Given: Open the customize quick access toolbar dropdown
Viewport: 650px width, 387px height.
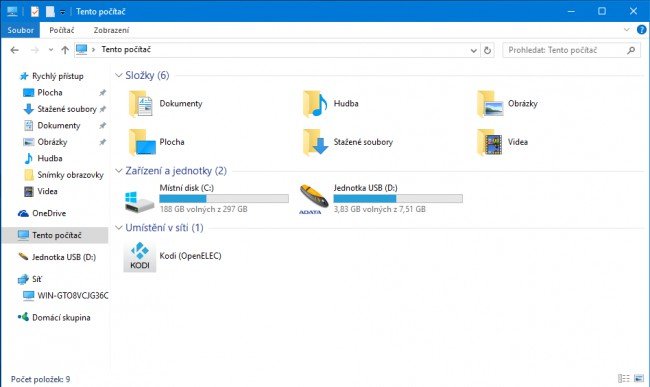Looking at the screenshot, I should [x=62, y=12].
